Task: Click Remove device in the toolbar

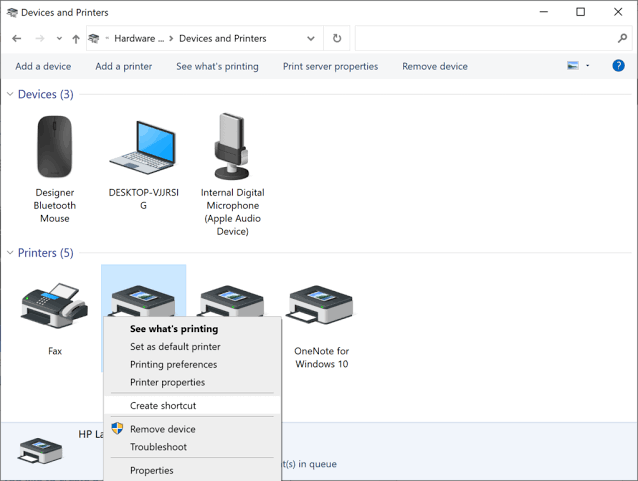Action: click(x=435, y=66)
